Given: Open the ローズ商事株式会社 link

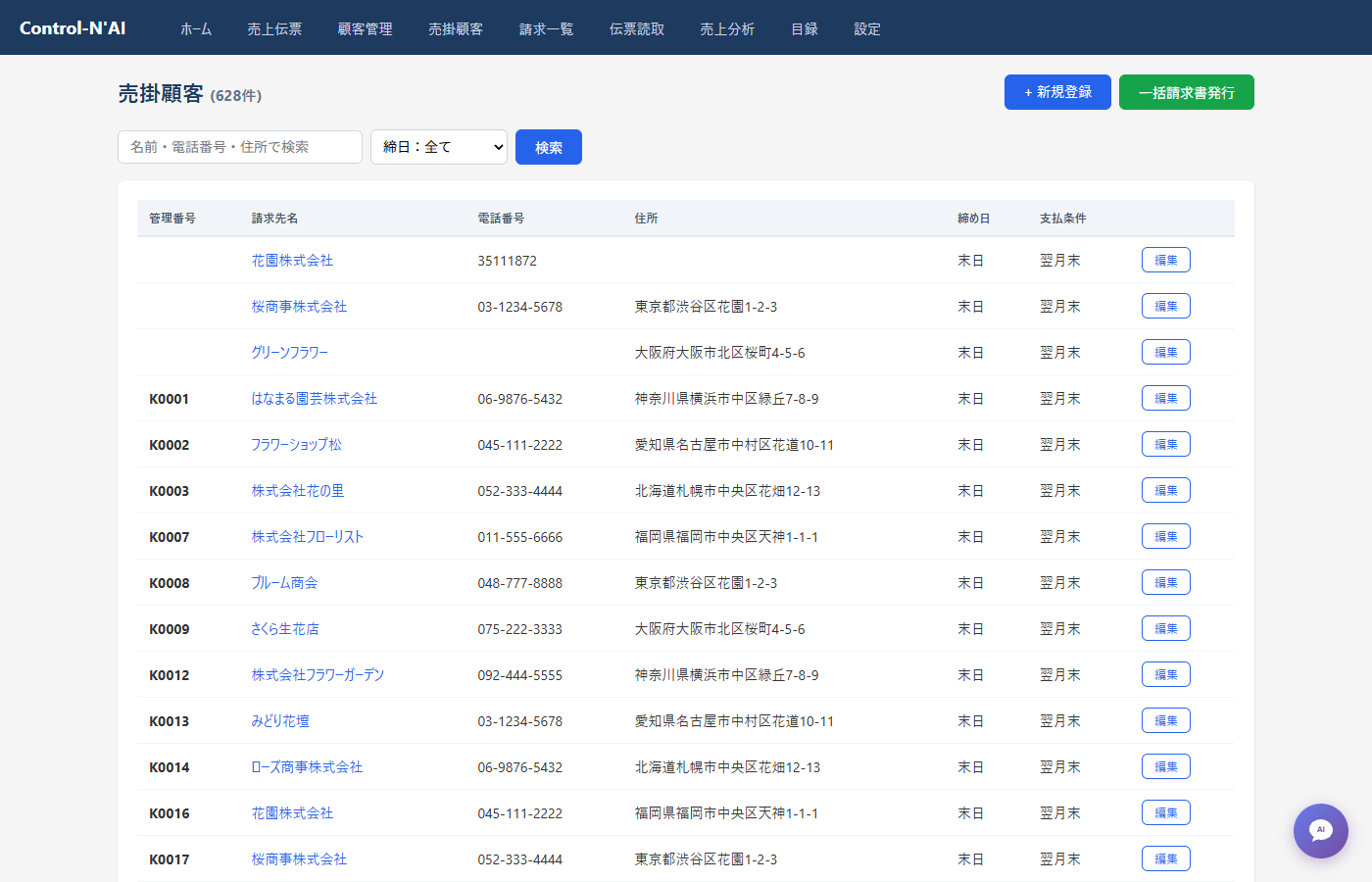Looking at the screenshot, I should click(307, 767).
